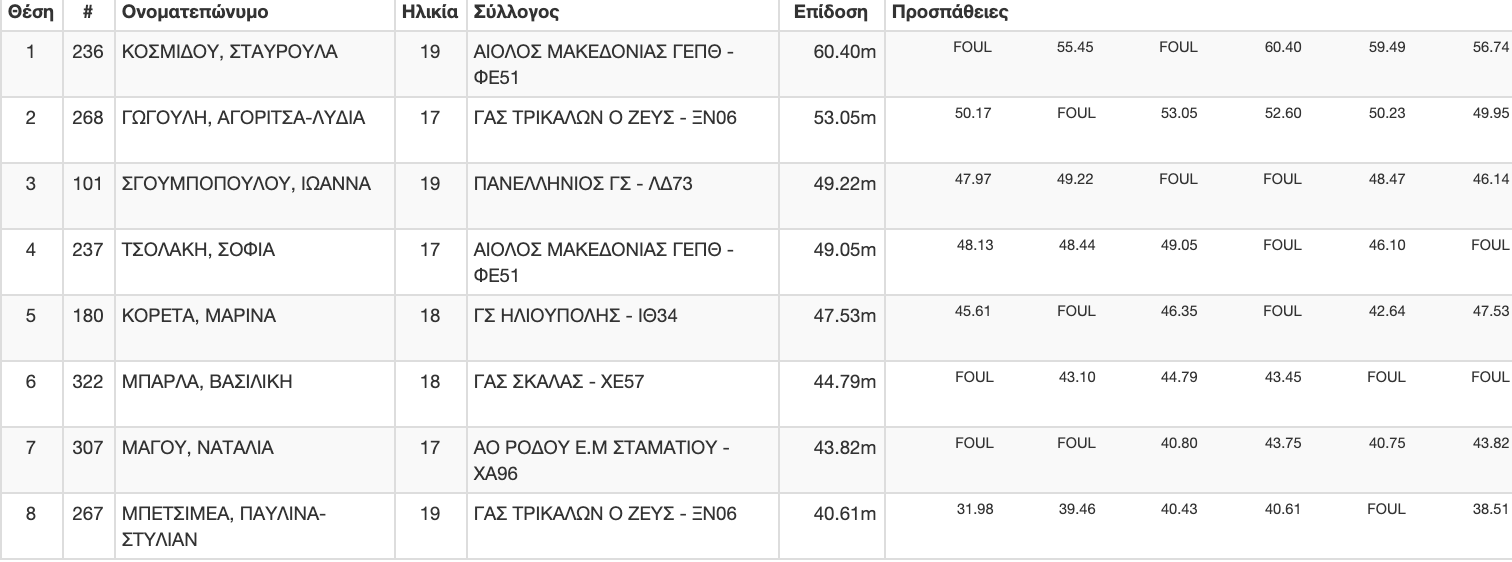Select athlete ΜΠΑΡΛΑ, ΒΑΣΙΛΙΚΗ
Image resolution: width=1512 pixels, height=562 pixels.
tap(206, 382)
